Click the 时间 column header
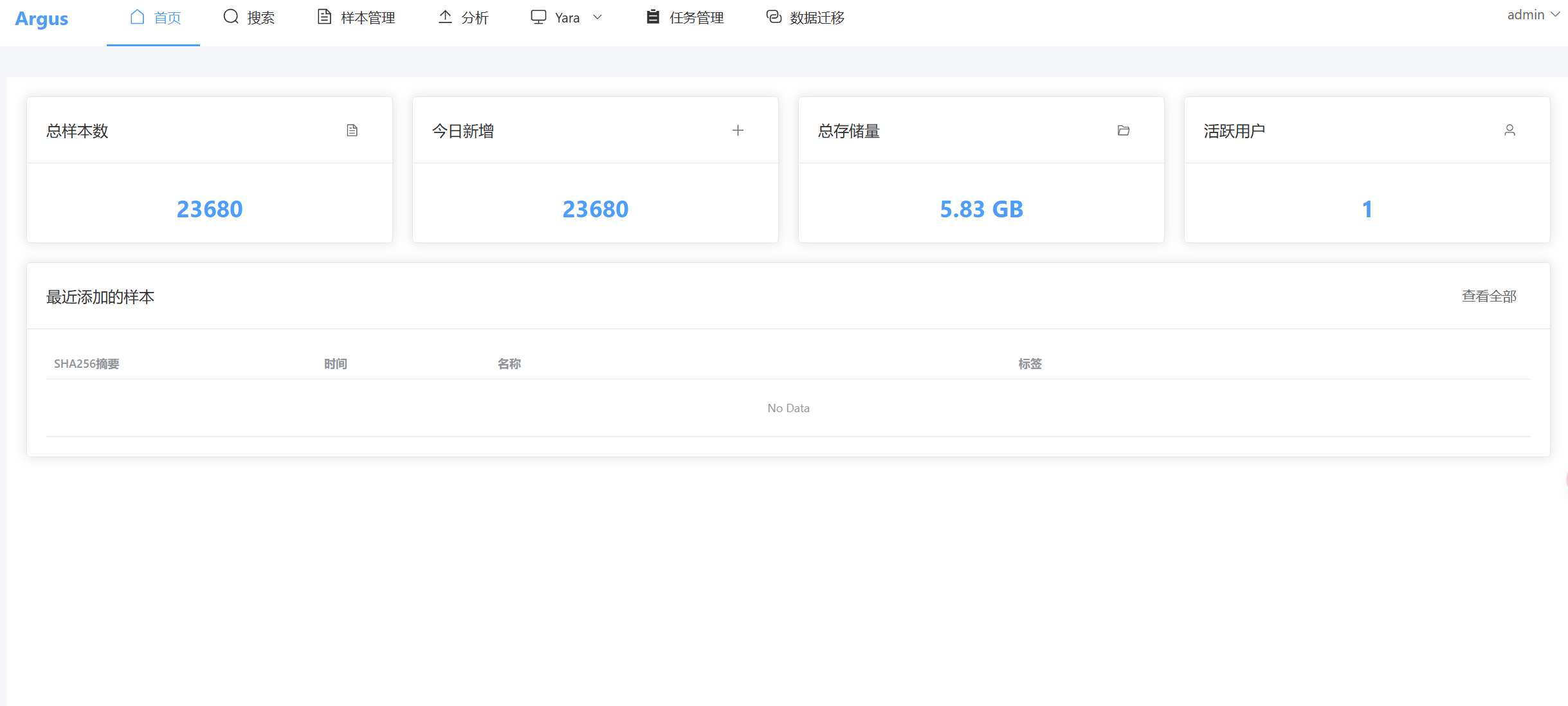Image resolution: width=1568 pixels, height=706 pixels. point(335,364)
